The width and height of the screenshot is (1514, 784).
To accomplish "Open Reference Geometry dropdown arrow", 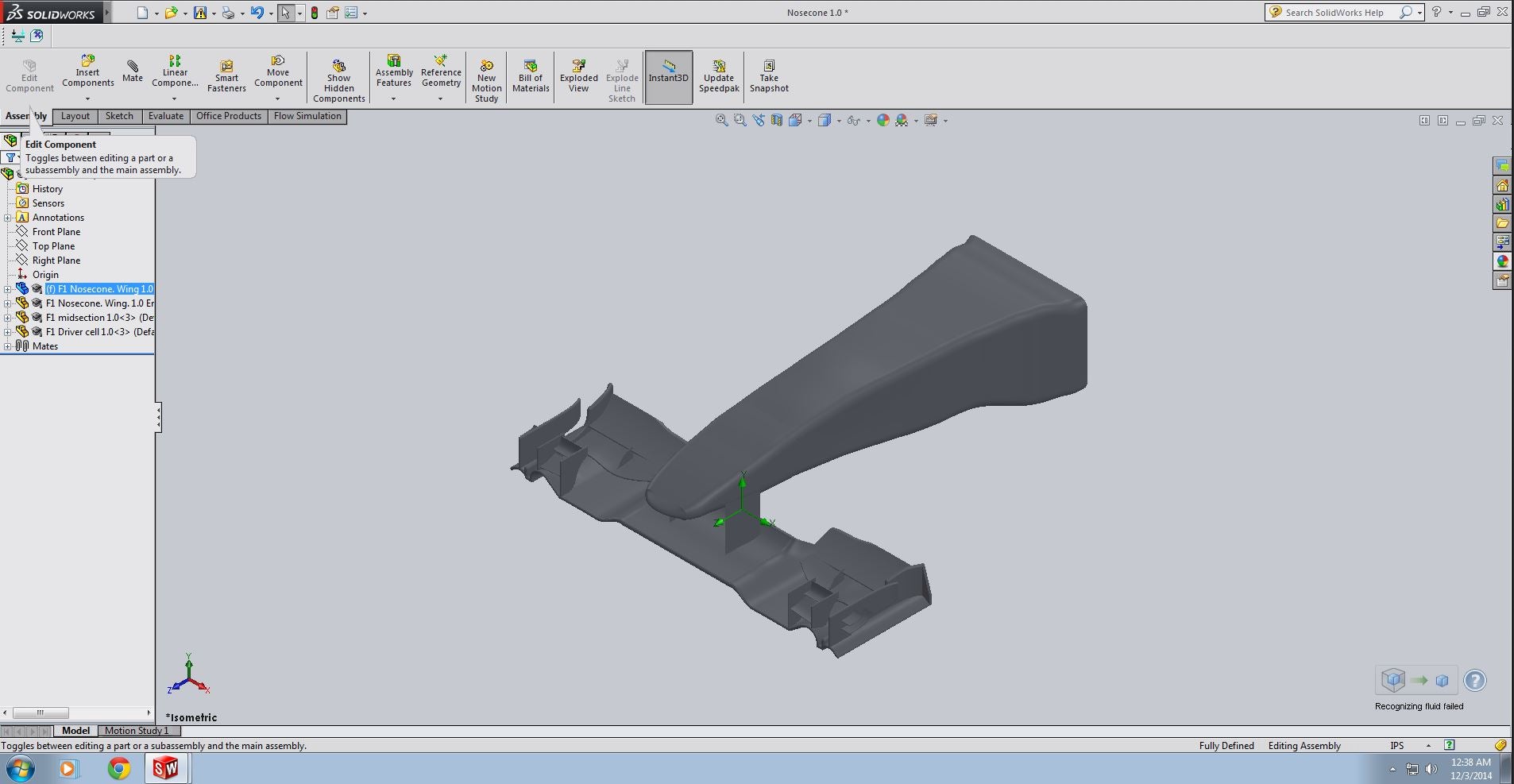I will (441, 99).
